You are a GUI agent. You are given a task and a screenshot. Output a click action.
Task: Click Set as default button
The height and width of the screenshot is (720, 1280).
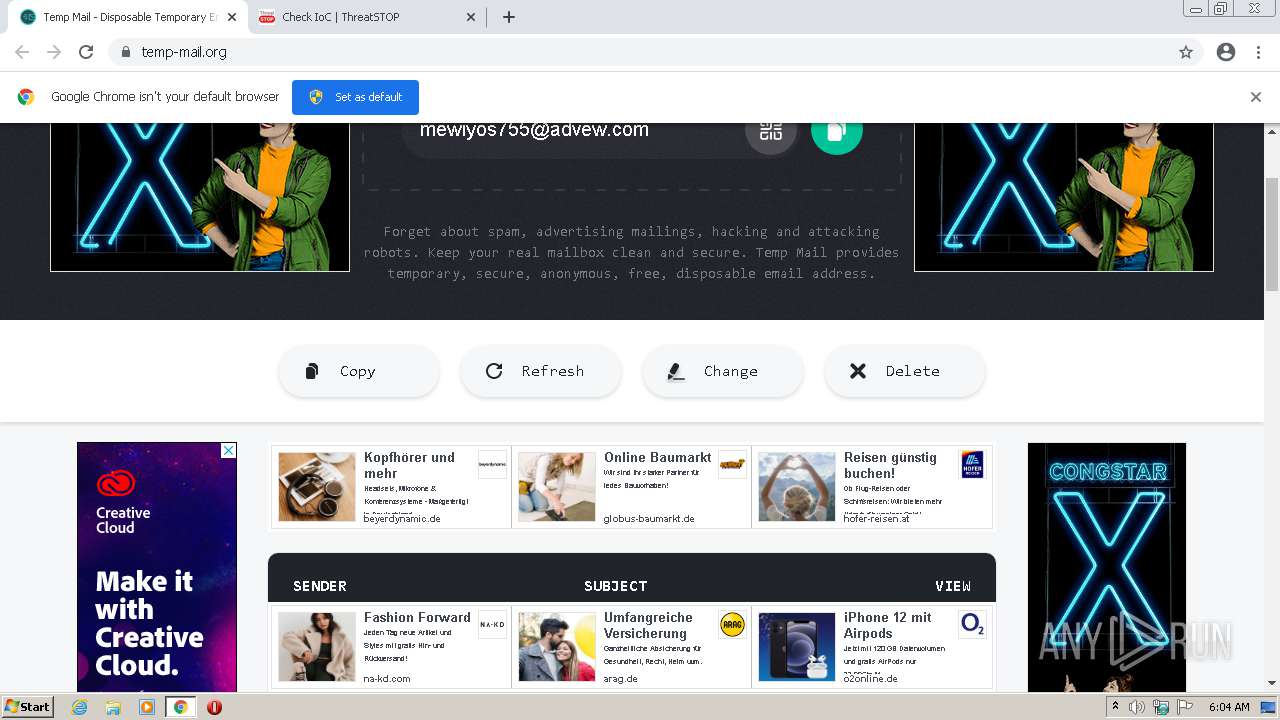click(x=355, y=97)
